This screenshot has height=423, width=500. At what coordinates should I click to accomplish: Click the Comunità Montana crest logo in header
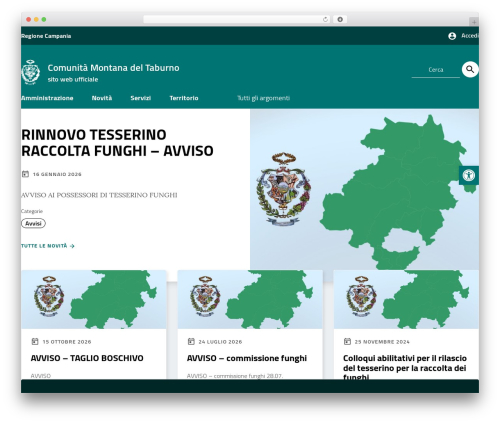click(x=31, y=72)
